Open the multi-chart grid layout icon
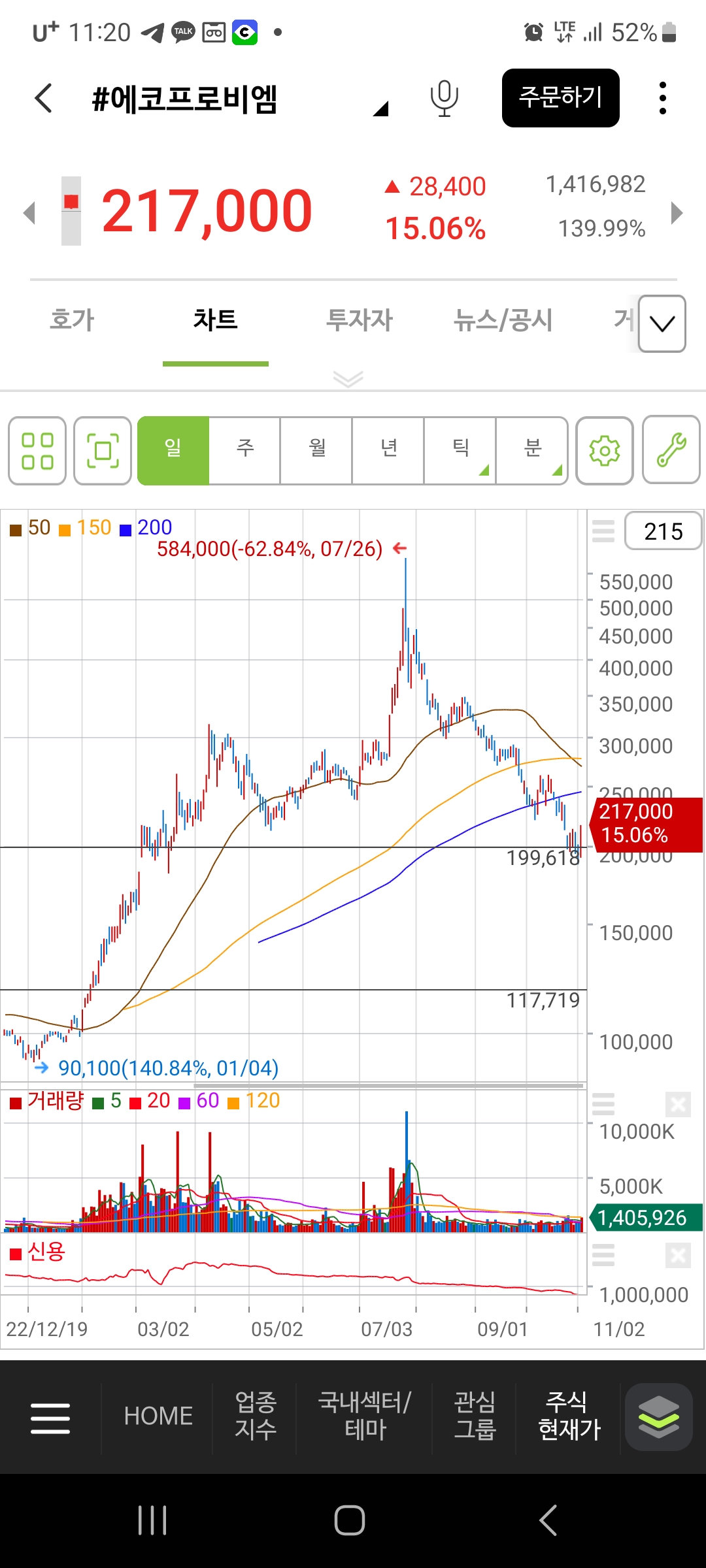Screen dimensions: 706x1568 click(x=37, y=451)
